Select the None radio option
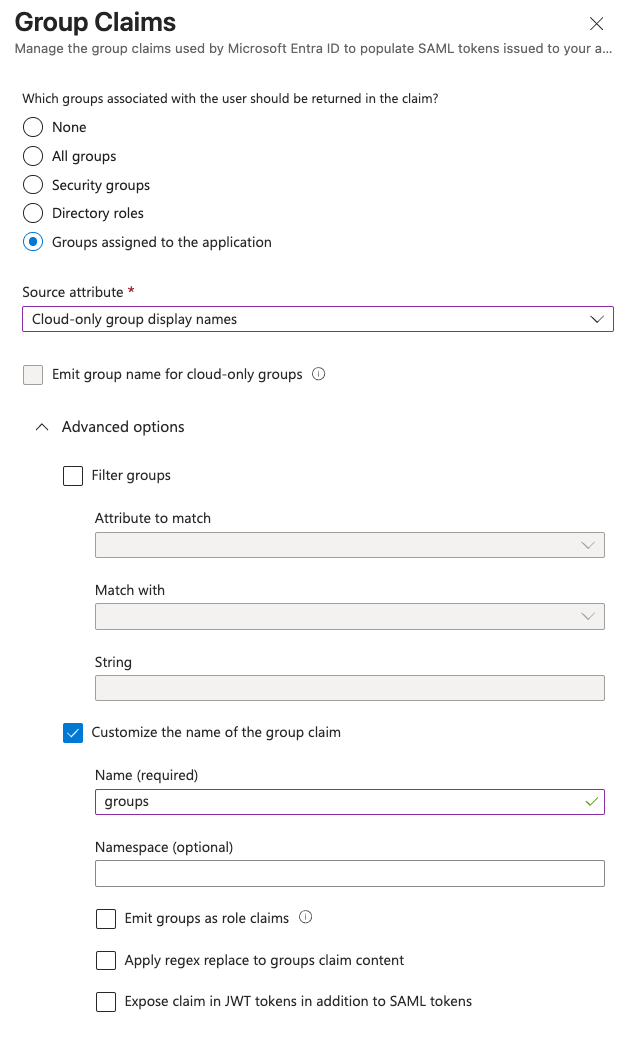Viewport: 632px width, 1037px height. pos(32,127)
